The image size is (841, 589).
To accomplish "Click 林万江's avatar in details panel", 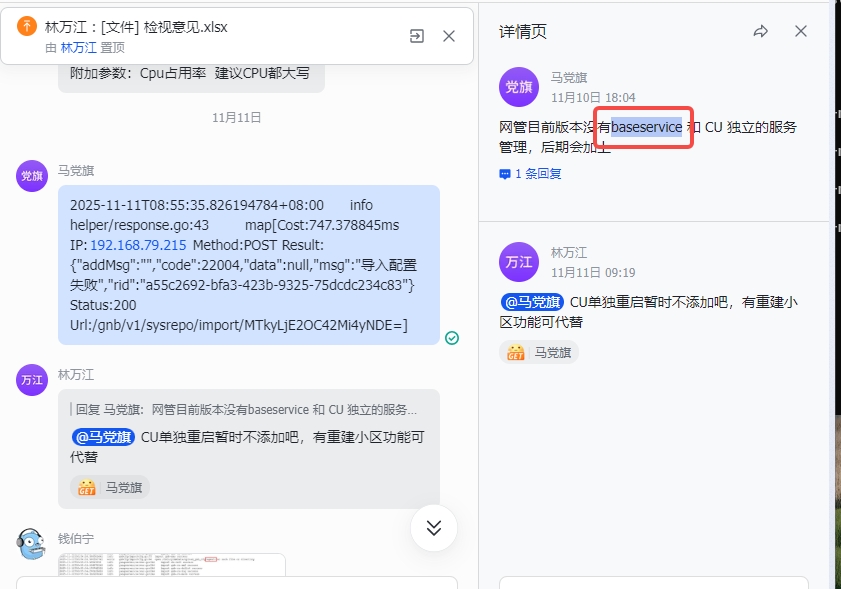I will [519, 262].
